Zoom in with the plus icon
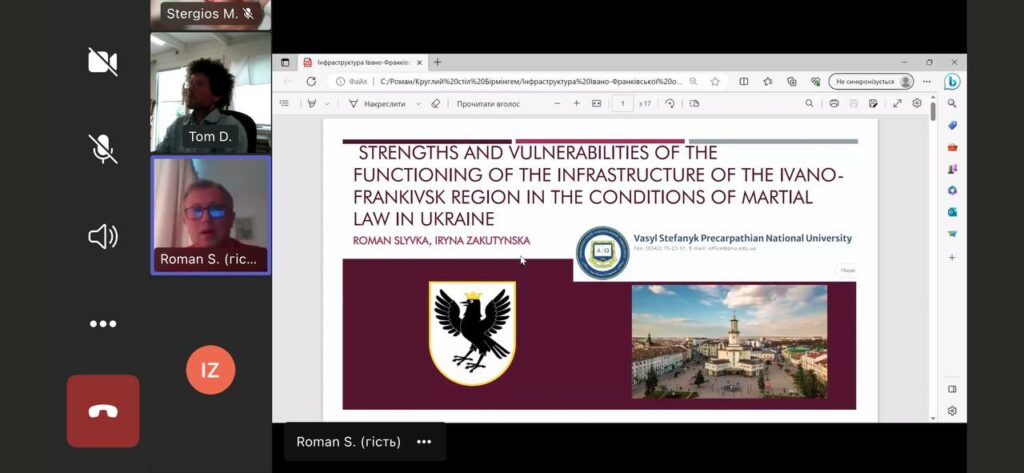1024x473 pixels. 576,103
